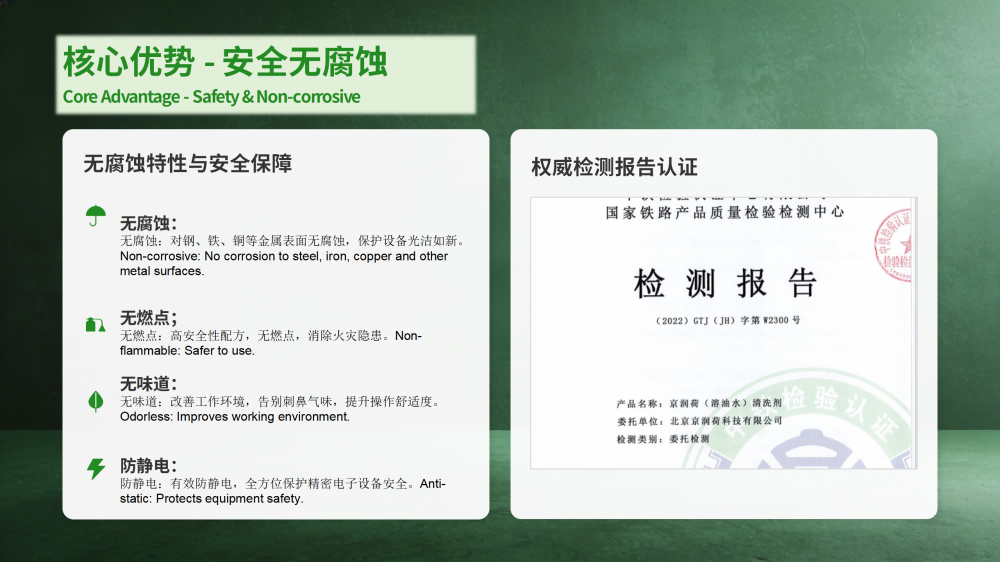1000x562 pixels.
Task: Click the fuel can icon beside 无燃点
Action: 95,325
